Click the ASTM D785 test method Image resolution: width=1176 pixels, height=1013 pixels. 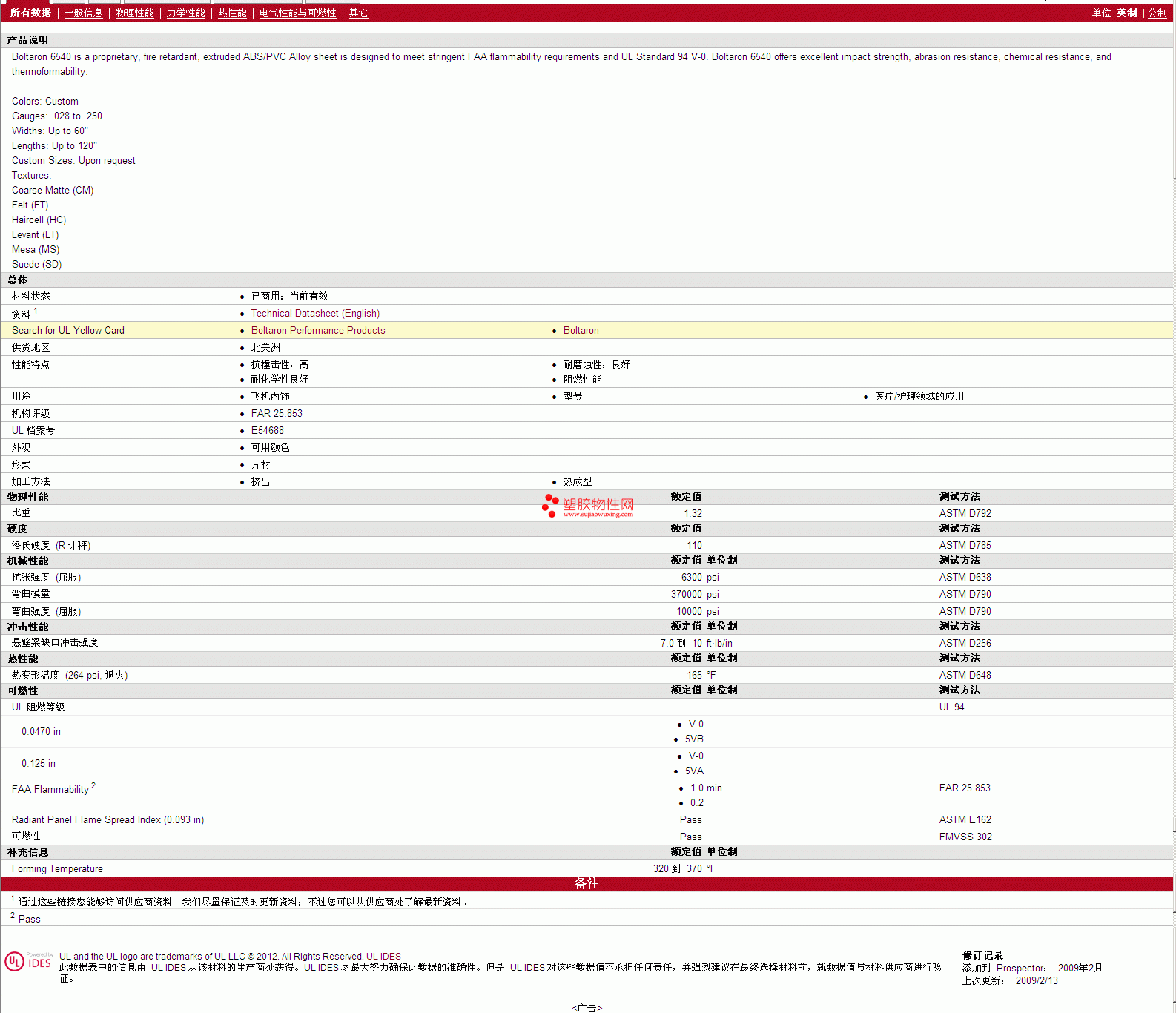965,546
